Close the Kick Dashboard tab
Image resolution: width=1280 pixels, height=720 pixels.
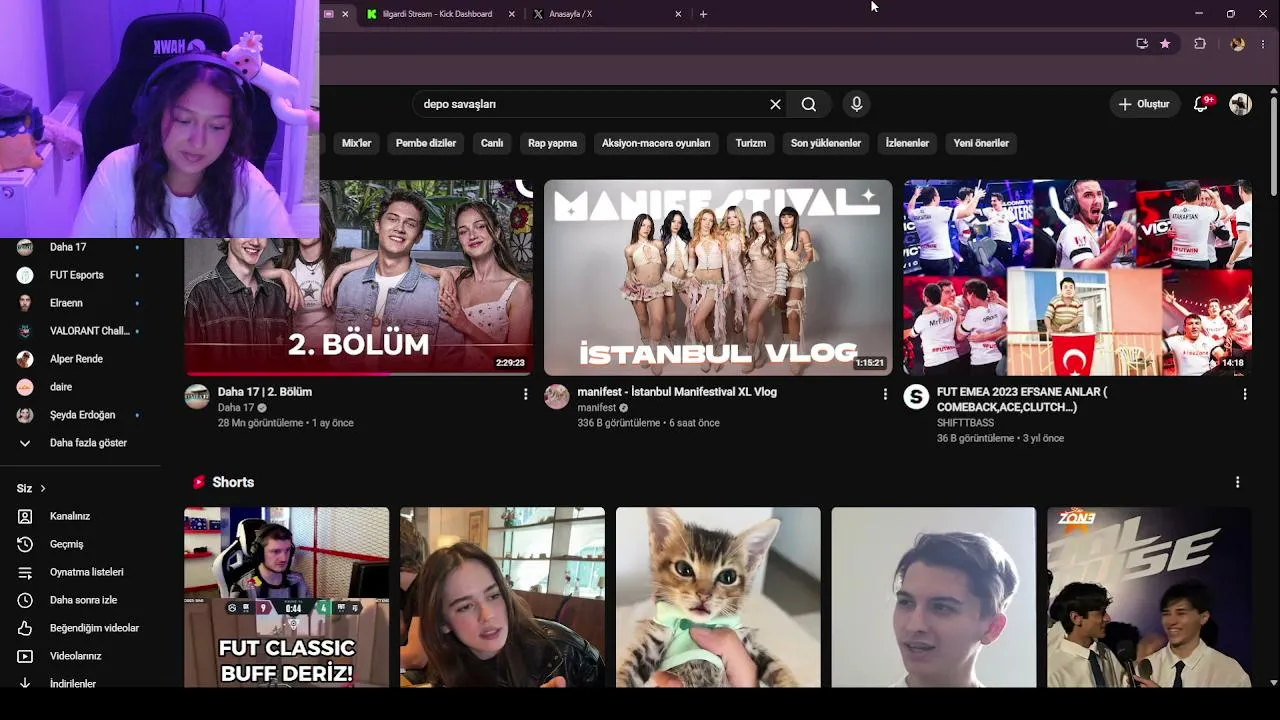pyautogui.click(x=512, y=14)
